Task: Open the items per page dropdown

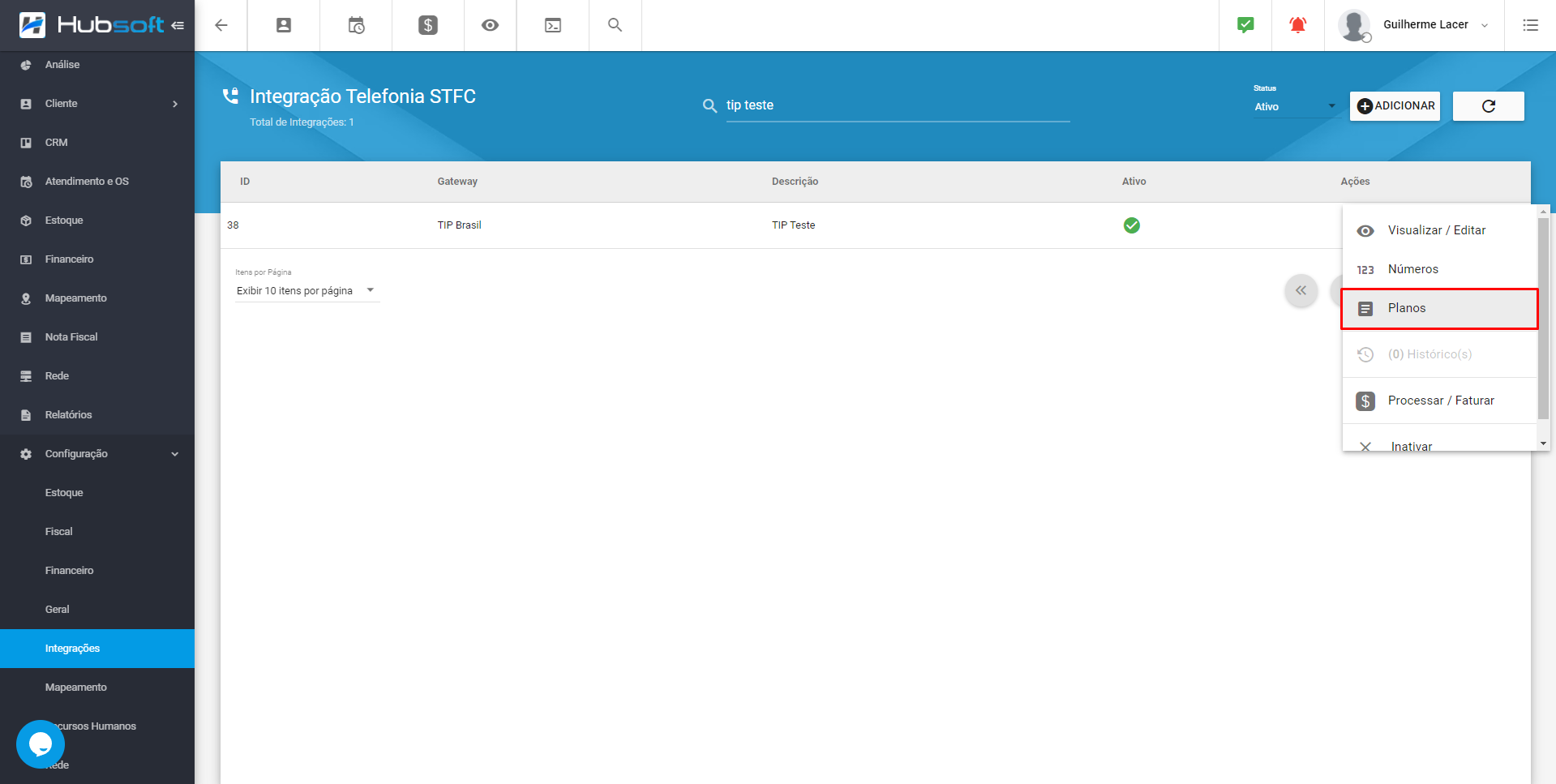Action: (x=306, y=290)
